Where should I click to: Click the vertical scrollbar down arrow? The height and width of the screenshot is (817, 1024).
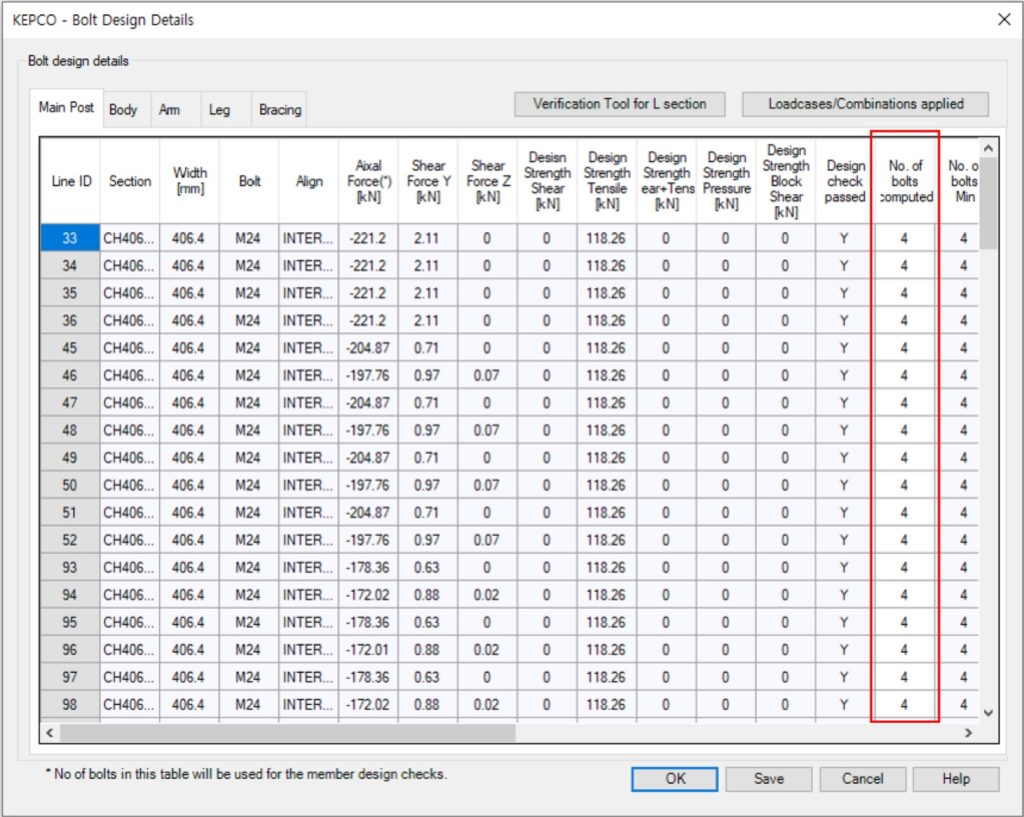coord(988,712)
